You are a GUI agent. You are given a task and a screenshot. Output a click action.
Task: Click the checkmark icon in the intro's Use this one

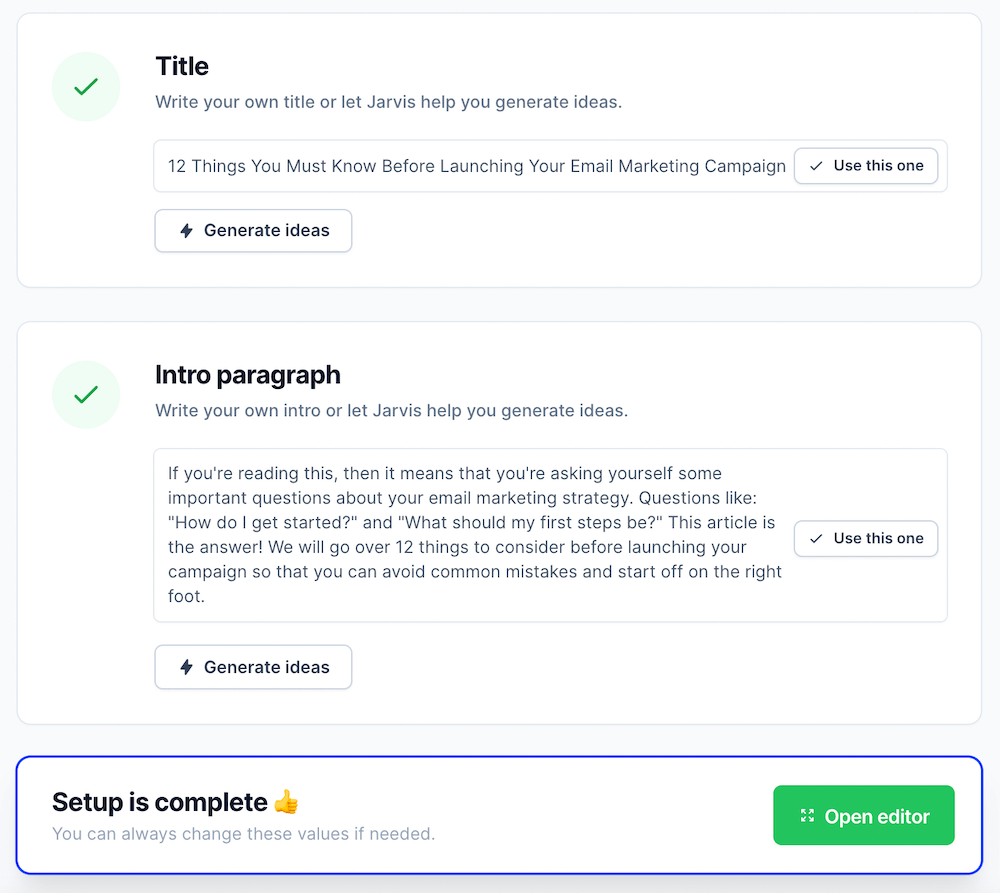click(x=817, y=539)
